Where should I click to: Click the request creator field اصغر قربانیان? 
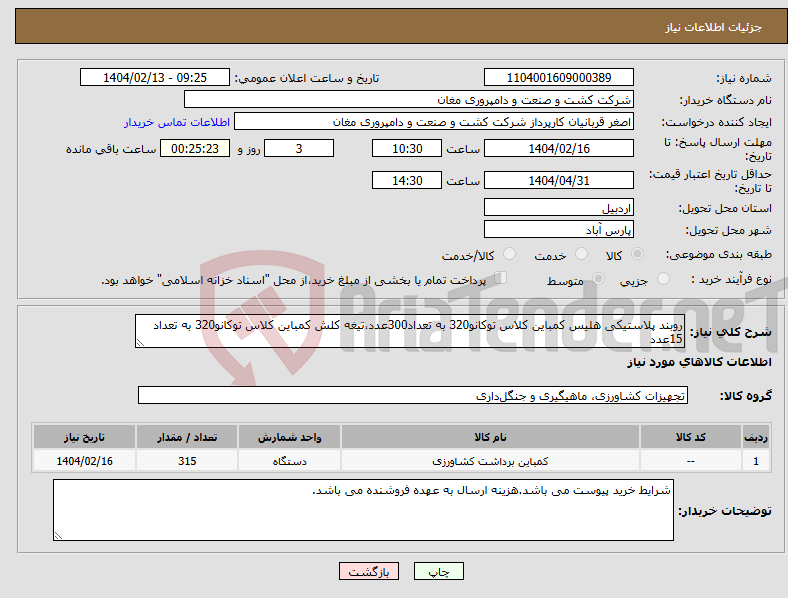434,122
